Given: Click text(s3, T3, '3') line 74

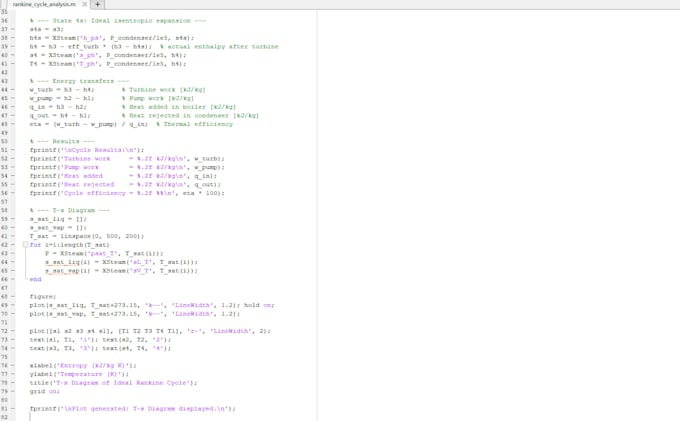Looking at the screenshot, I should tap(100, 348).
